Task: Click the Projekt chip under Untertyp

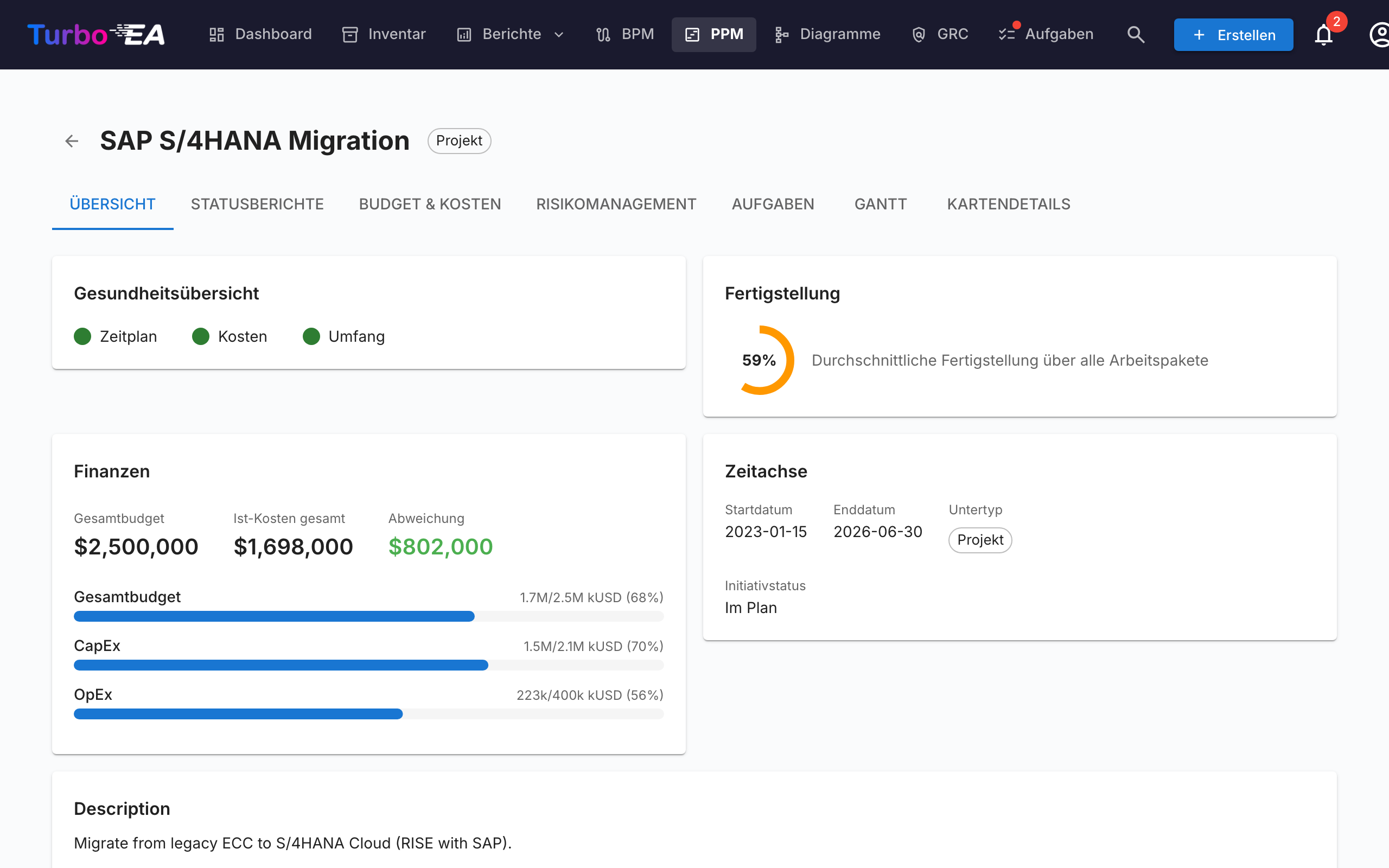Action: 980,540
